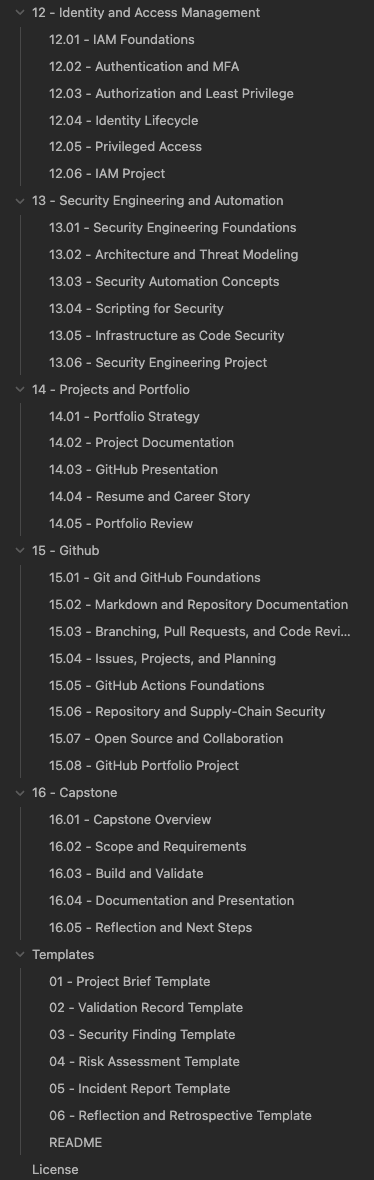Open note 12.02 - Authentication and MFA

click(144, 66)
